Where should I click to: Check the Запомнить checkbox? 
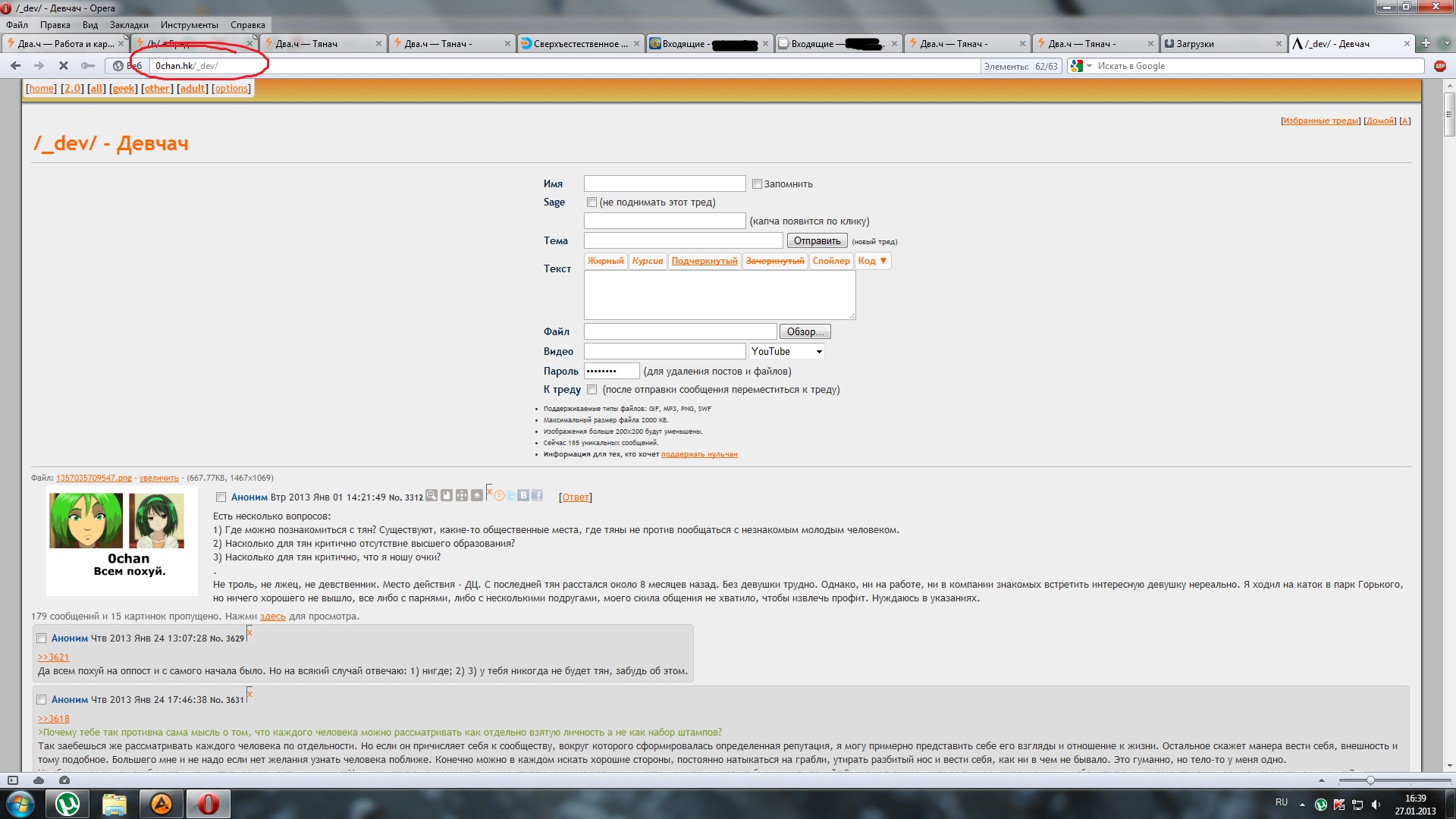(756, 184)
